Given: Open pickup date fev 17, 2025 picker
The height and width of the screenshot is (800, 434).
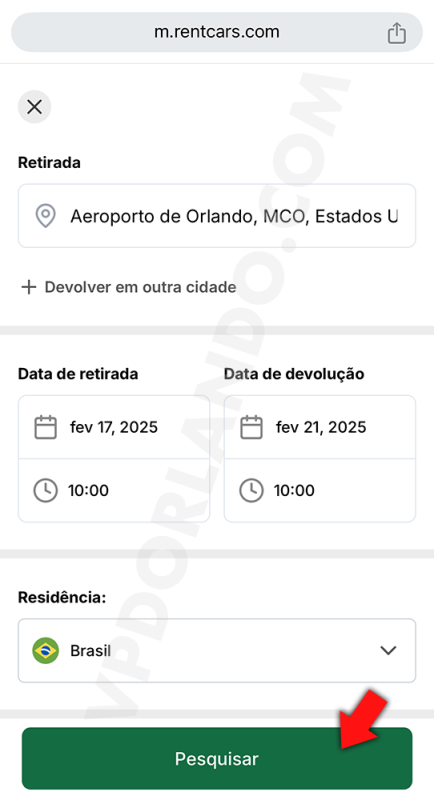Looking at the screenshot, I should pyautogui.click(x=114, y=427).
